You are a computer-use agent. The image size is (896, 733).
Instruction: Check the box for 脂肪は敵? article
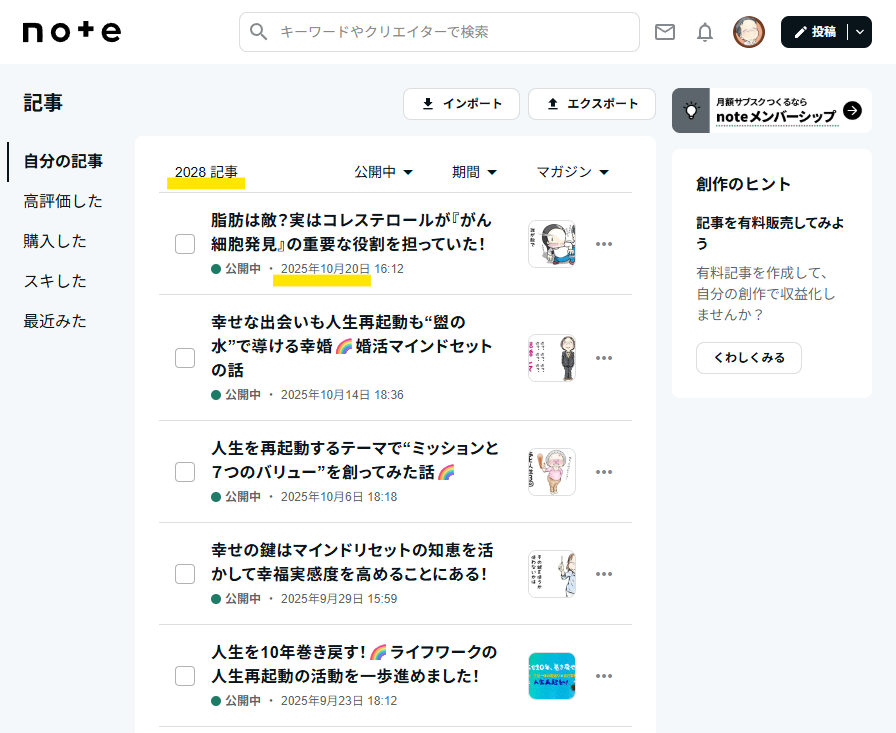tap(185, 244)
